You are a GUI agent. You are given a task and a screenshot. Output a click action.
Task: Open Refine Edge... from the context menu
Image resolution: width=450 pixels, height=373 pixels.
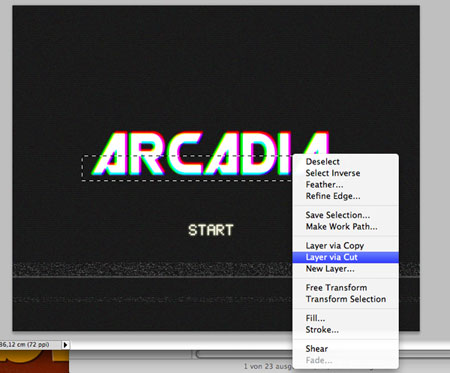[345, 196]
